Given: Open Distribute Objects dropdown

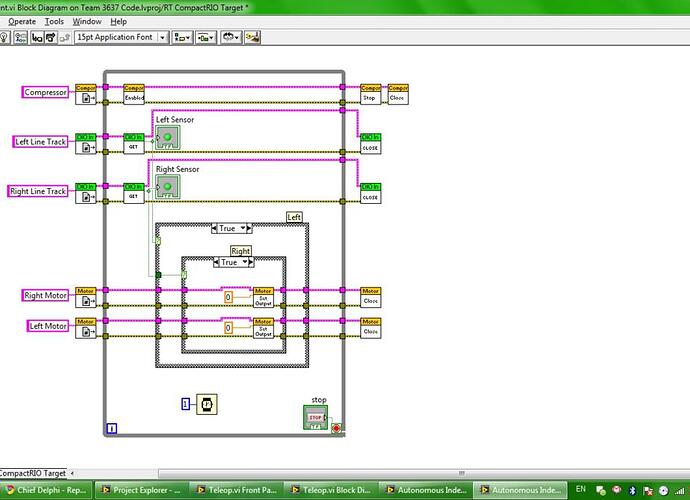Looking at the screenshot, I should pyautogui.click(x=206, y=37).
